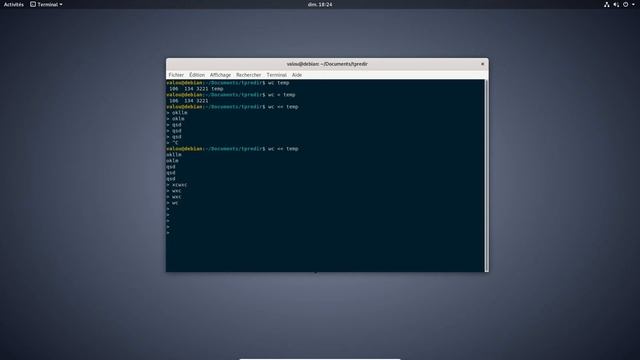
Task: Open the Terminal app menu in top bar
Action: [x=46, y=4]
